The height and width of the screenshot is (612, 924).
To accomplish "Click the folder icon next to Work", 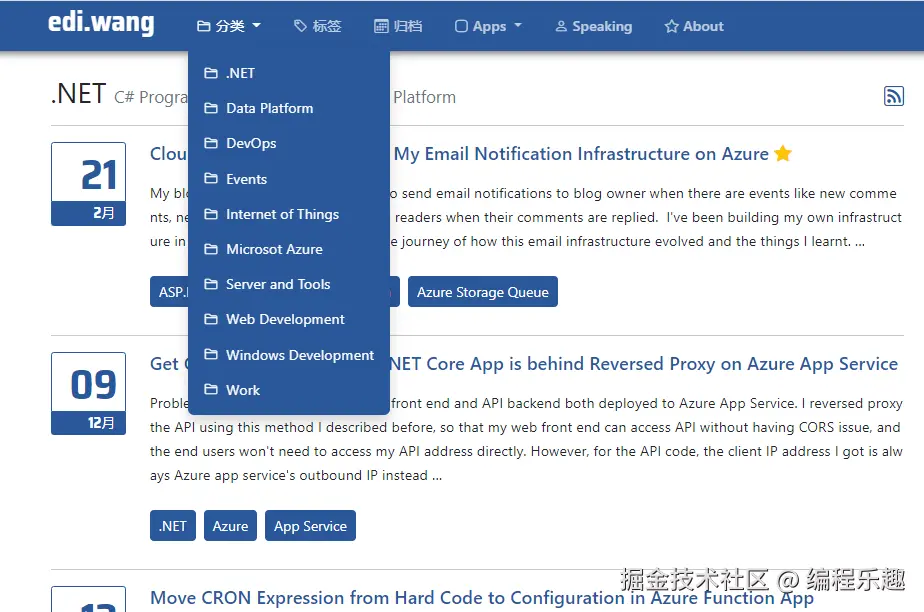I will (211, 389).
